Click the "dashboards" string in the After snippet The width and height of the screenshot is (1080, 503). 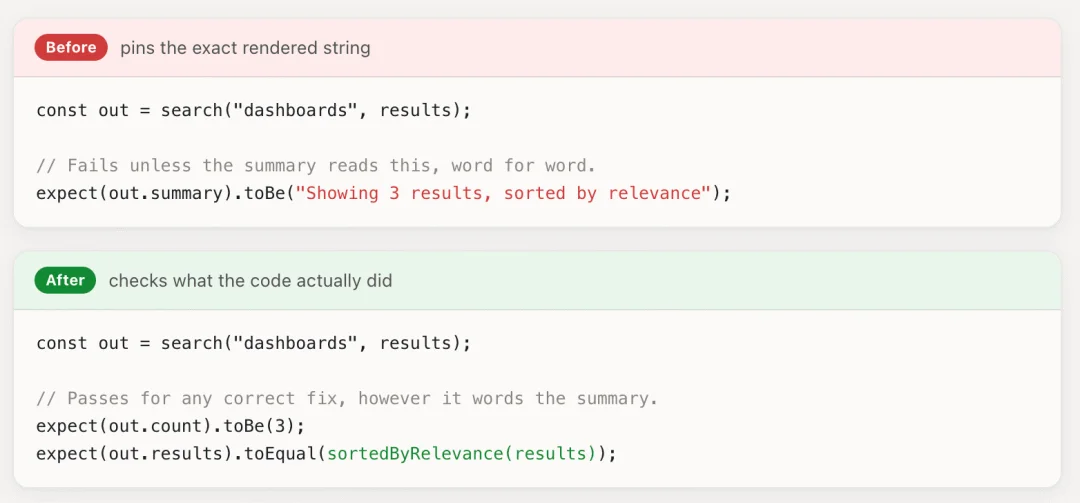point(295,343)
